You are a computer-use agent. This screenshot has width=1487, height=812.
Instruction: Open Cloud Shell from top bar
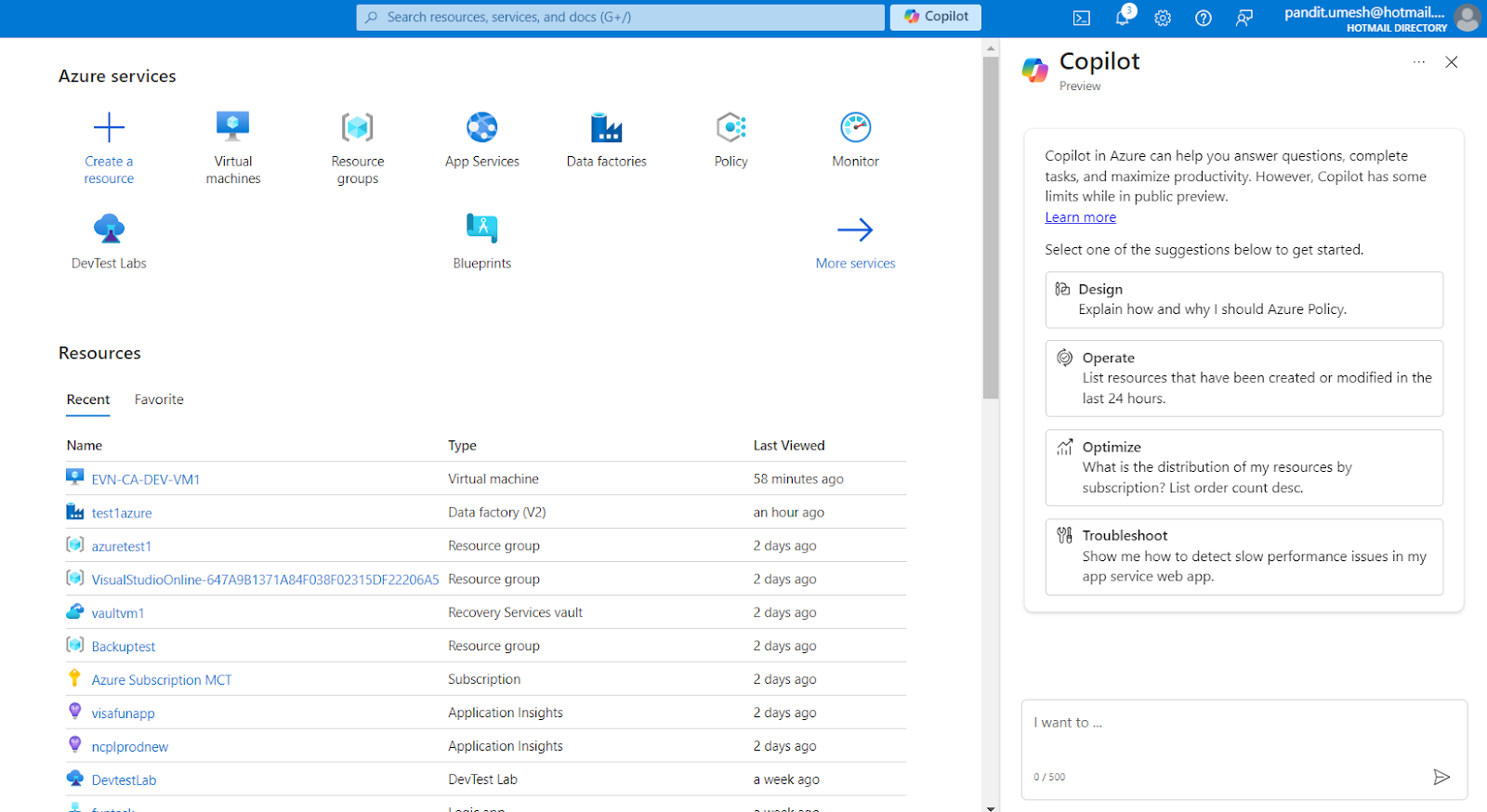(x=1082, y=18)
